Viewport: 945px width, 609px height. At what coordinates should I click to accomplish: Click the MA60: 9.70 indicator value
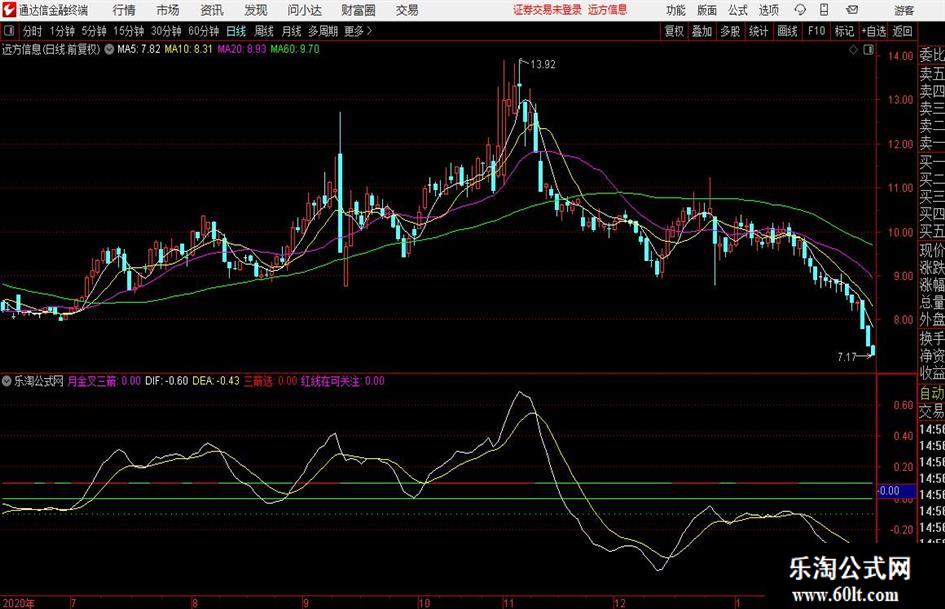[x=295, y=49]
